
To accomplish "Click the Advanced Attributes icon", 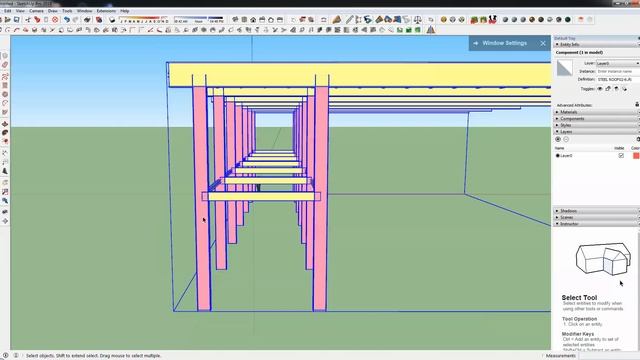I will tap(637, 105).
